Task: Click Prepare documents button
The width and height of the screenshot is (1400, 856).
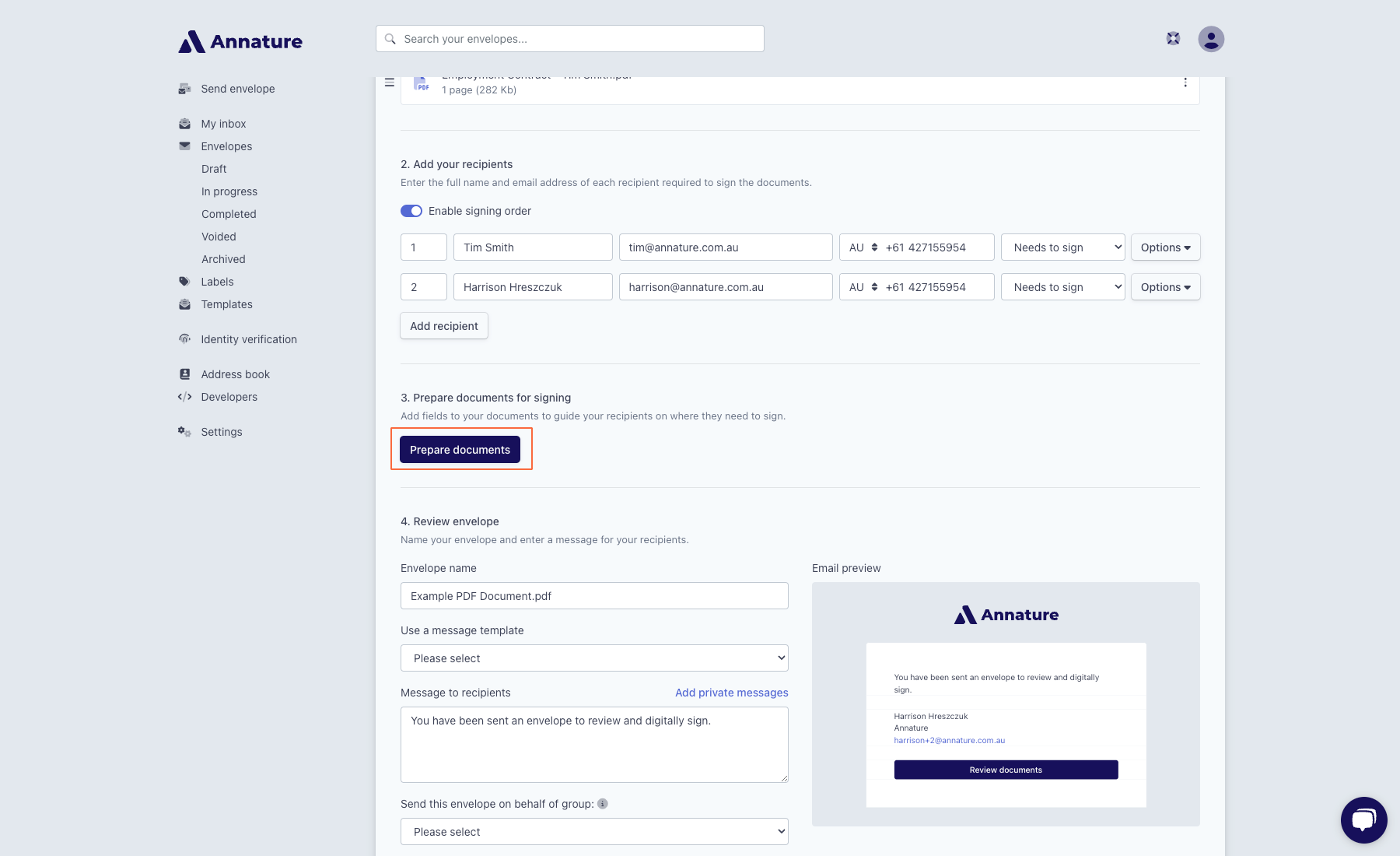Action: [460, 450]
